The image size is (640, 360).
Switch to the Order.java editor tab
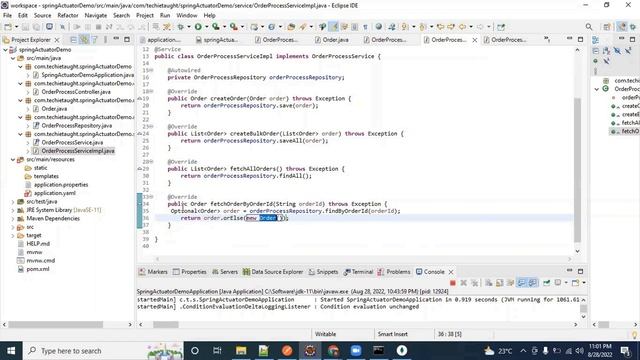[x=331, y=40]
